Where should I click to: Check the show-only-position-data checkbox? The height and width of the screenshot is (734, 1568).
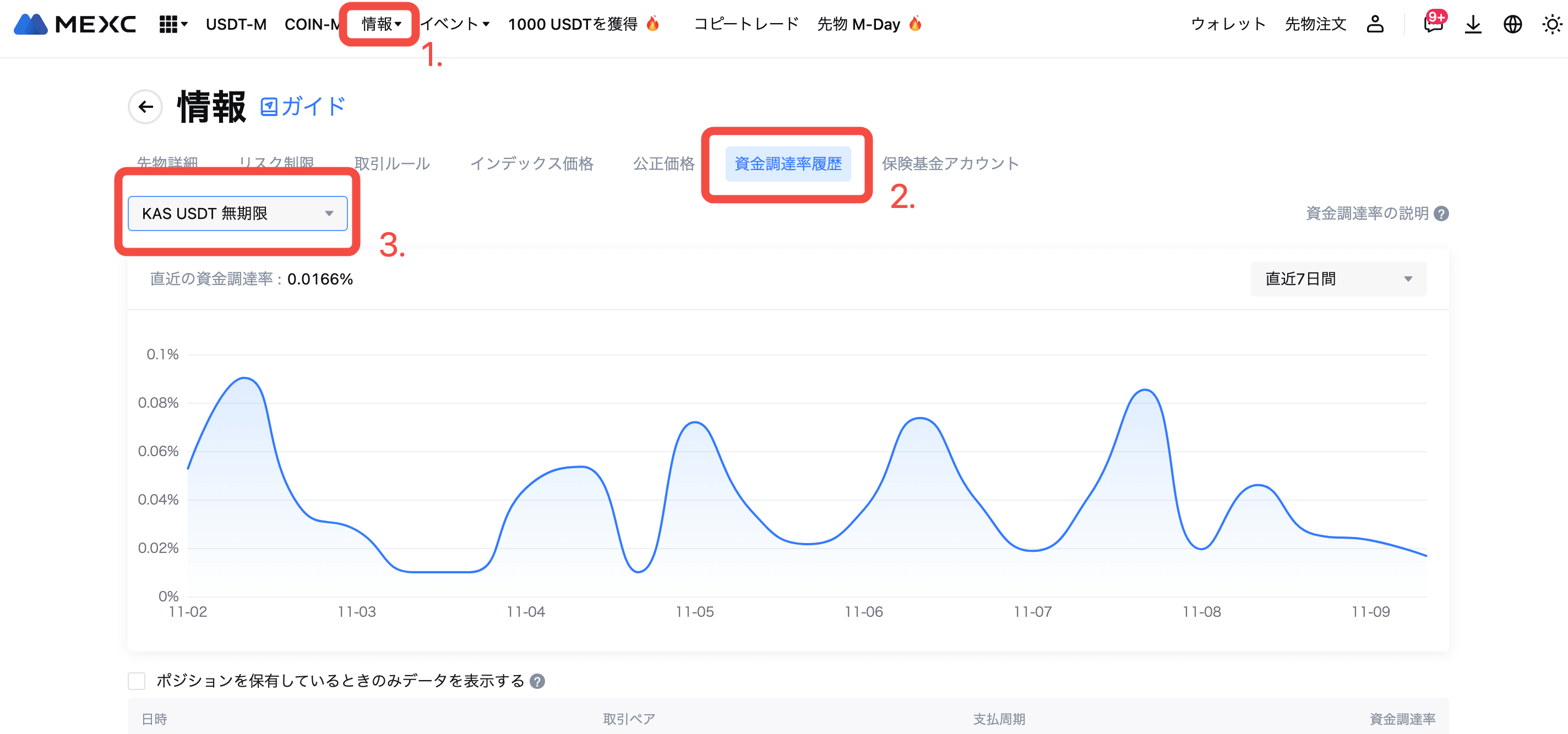pyautogui.click(x=137, y=681)
